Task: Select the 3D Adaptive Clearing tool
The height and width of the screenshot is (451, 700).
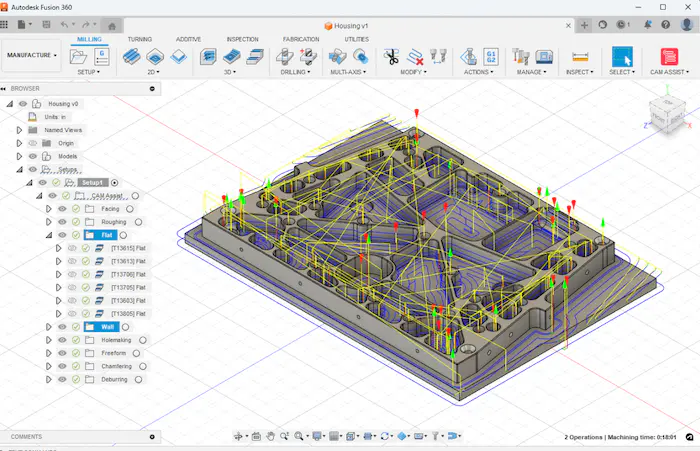Action: click(x=208, y=57)
